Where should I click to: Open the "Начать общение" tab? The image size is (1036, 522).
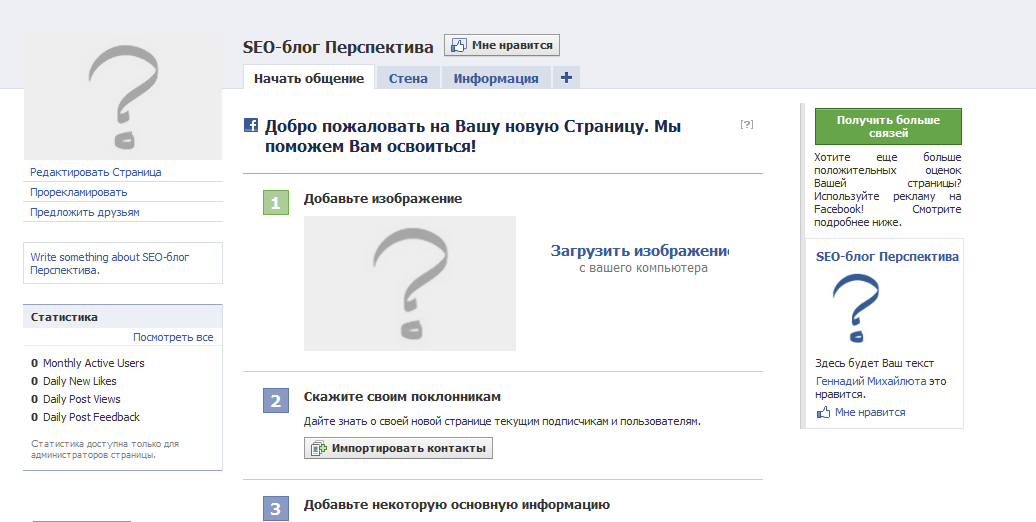click(x=309, y=78)
